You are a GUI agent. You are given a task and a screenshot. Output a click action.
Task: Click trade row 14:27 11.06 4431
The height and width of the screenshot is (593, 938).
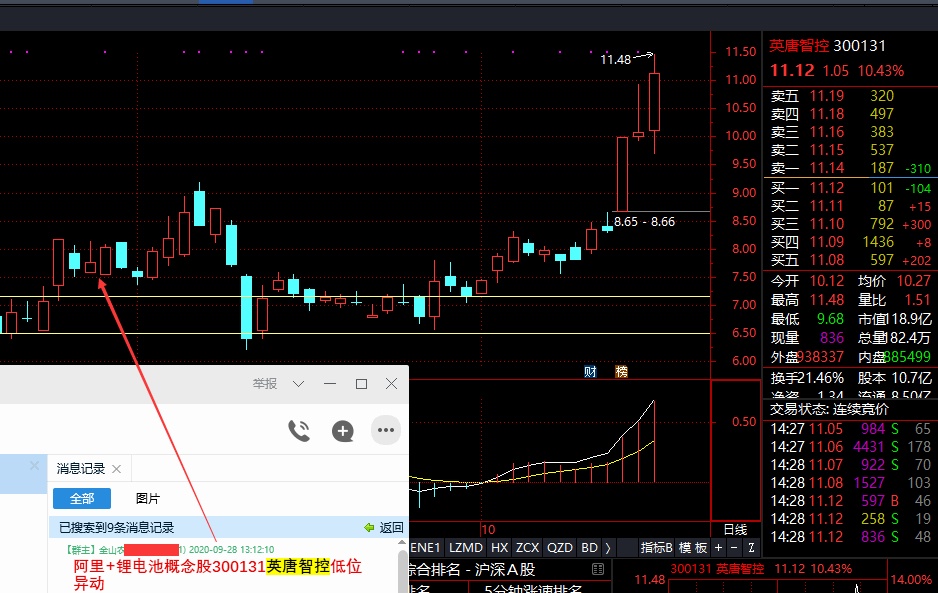pyautogui.click(x=851, y=447)
